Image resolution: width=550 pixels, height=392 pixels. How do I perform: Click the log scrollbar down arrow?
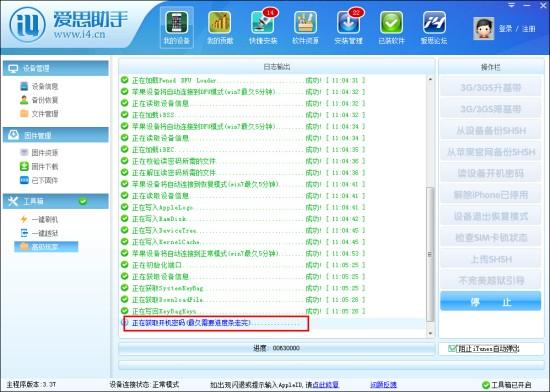click(x=430, y=333)
